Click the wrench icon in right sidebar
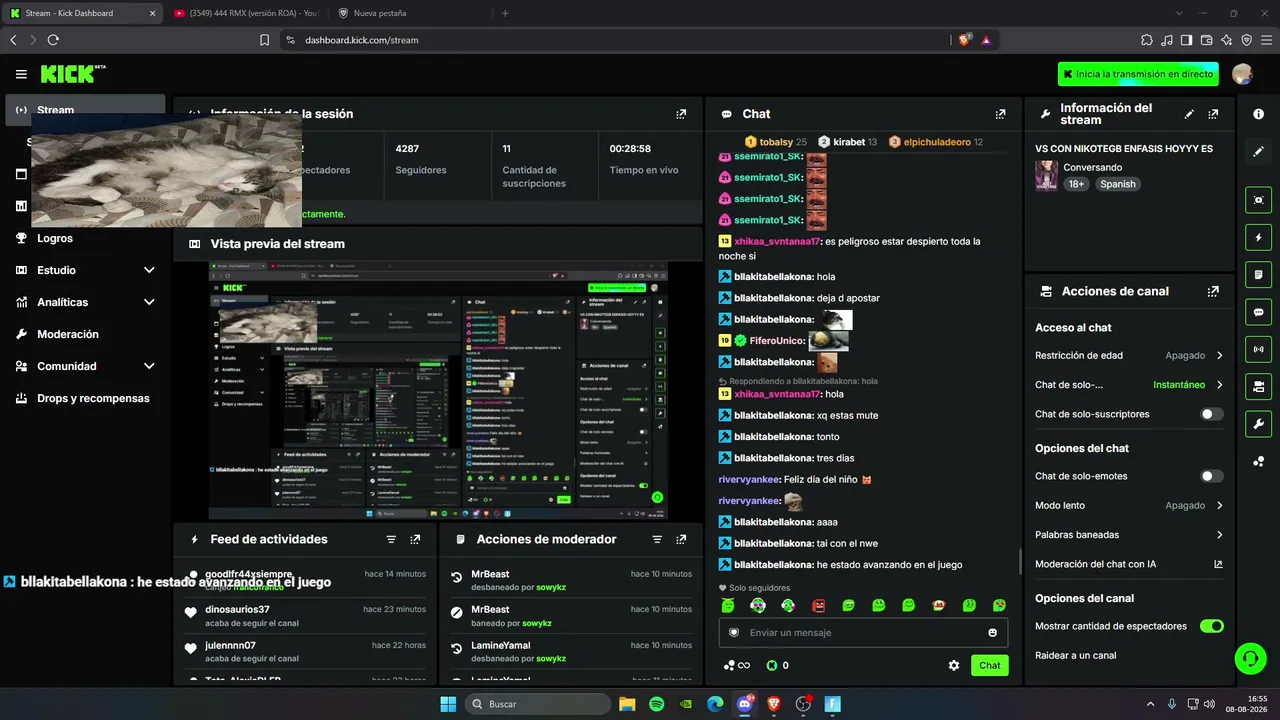 coord(1258,423)
